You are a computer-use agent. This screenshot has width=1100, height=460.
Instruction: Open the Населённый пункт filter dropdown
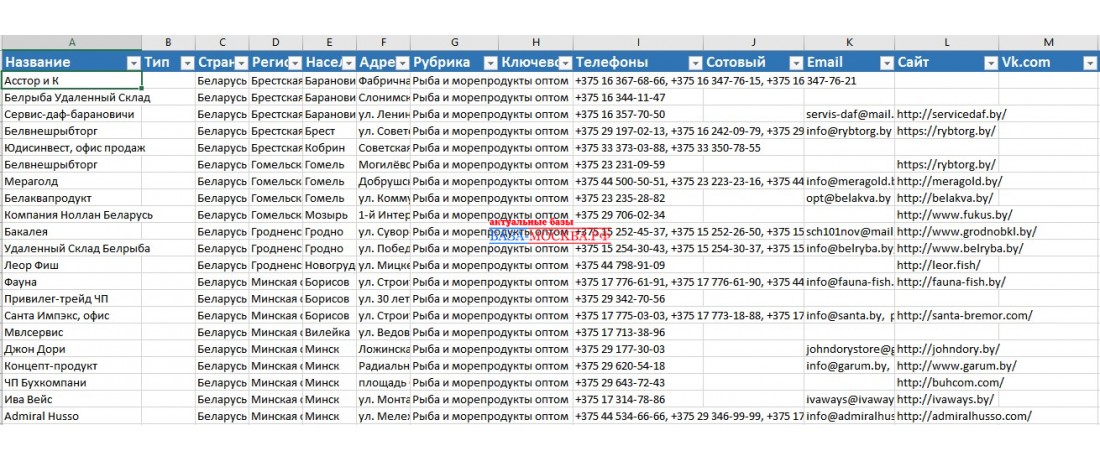coord(349,62)
